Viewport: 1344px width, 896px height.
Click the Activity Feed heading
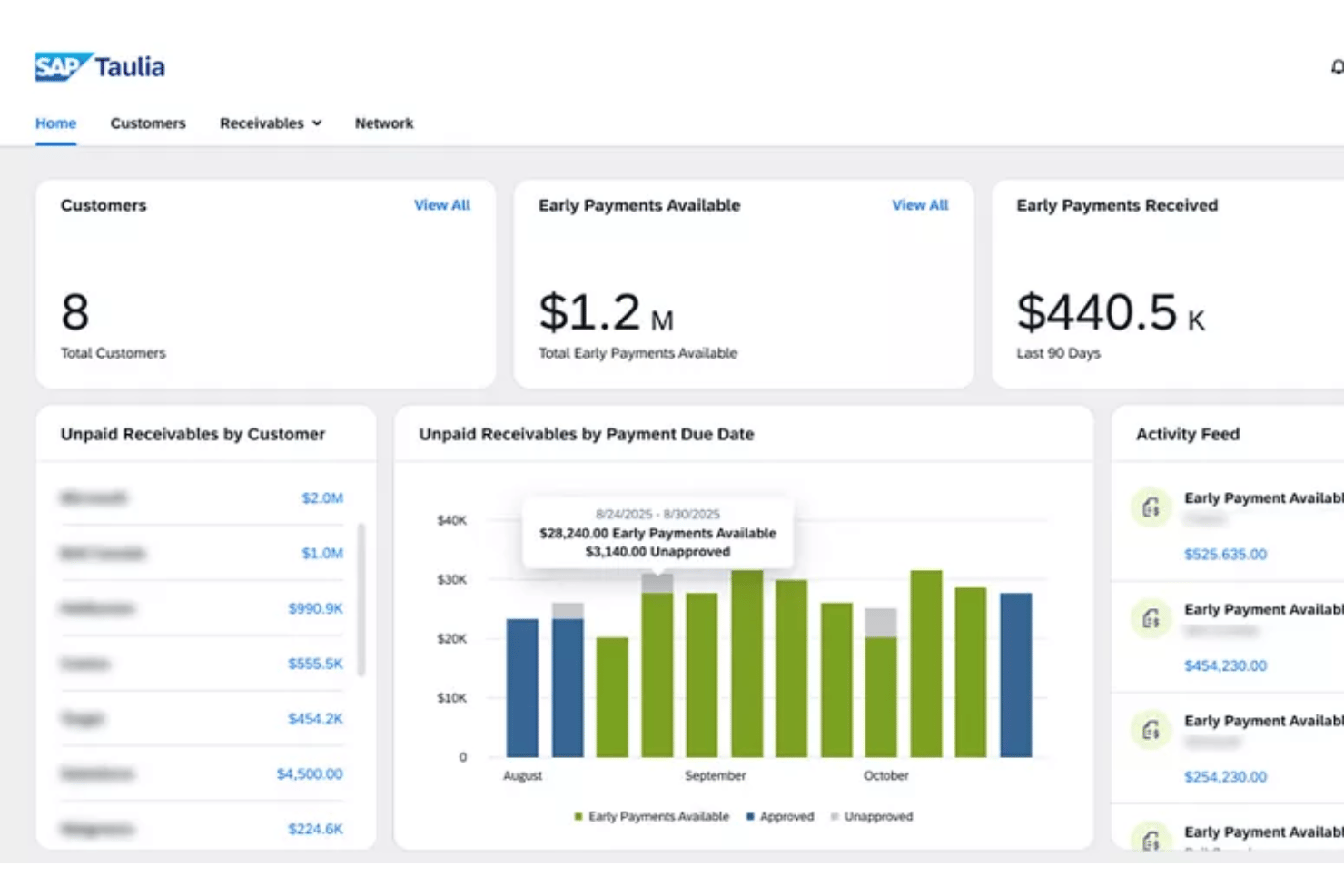click(1188, 434)
